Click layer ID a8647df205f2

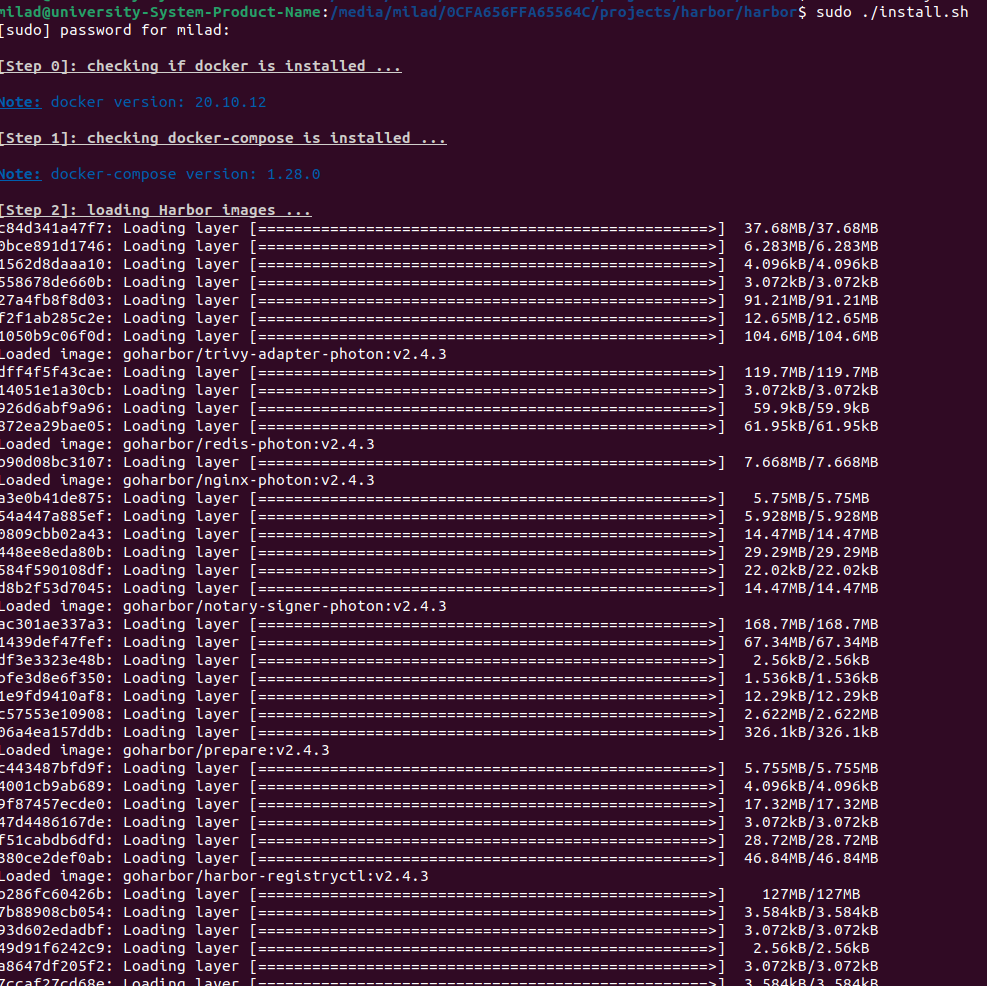54,966
